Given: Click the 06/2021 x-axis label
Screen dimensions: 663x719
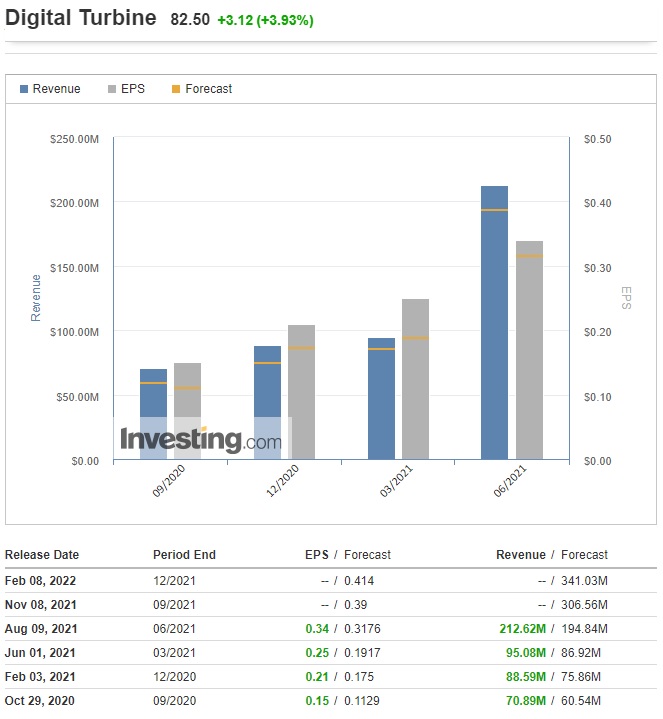Looking at the screenshot, I should (510, 480).
